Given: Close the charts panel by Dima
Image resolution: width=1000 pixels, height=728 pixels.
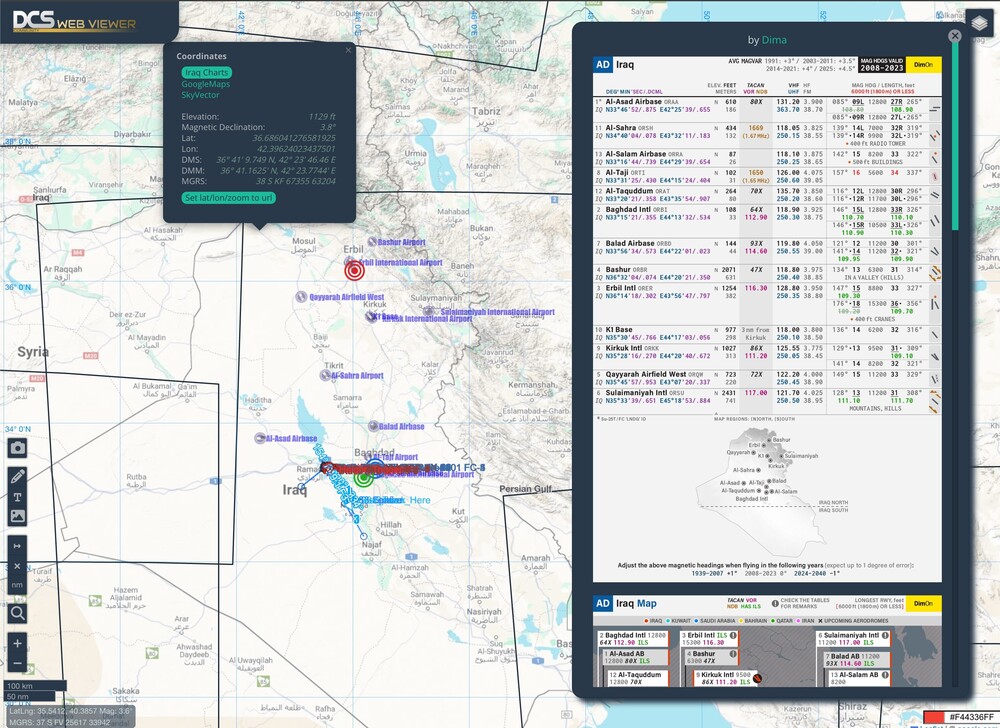Looking at the screenshot, I should pyautogui.click(x=954, y=36).
